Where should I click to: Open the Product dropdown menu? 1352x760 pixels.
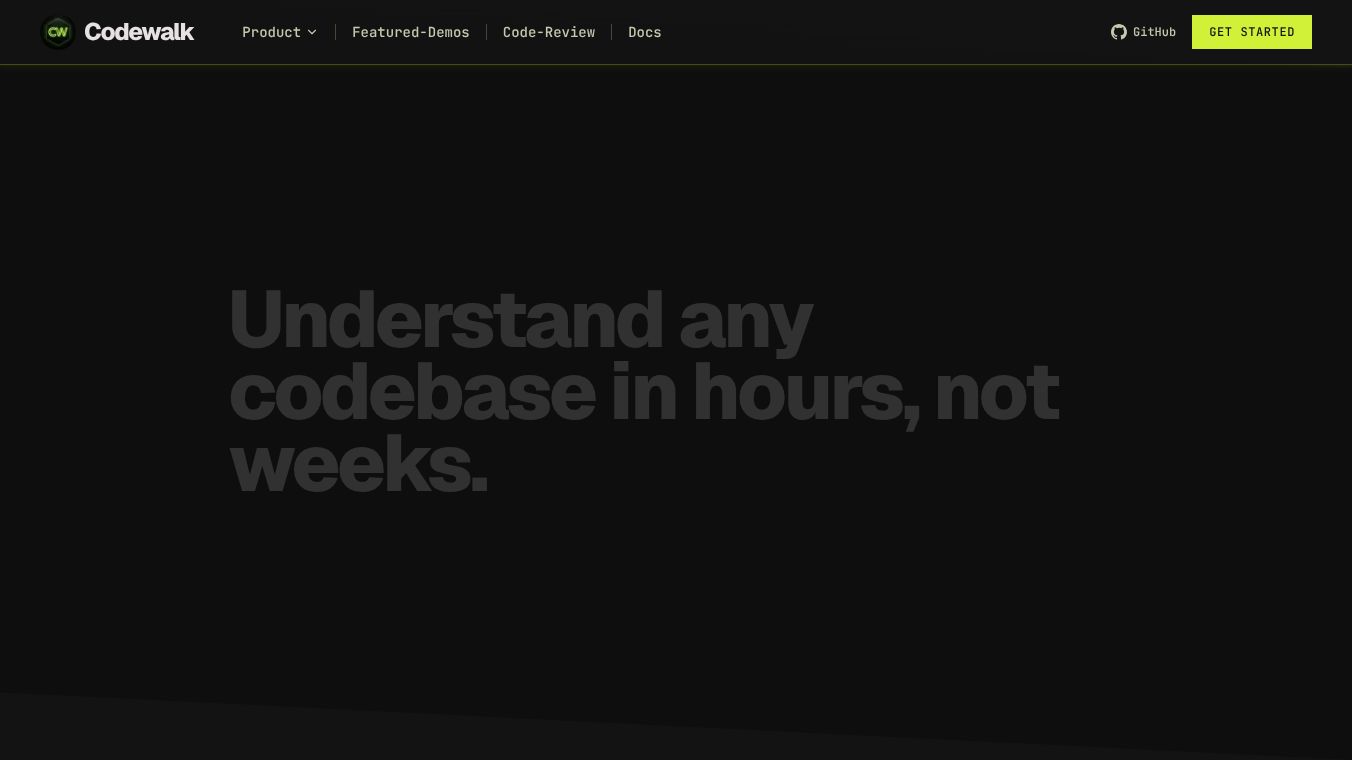click(279, 32)
